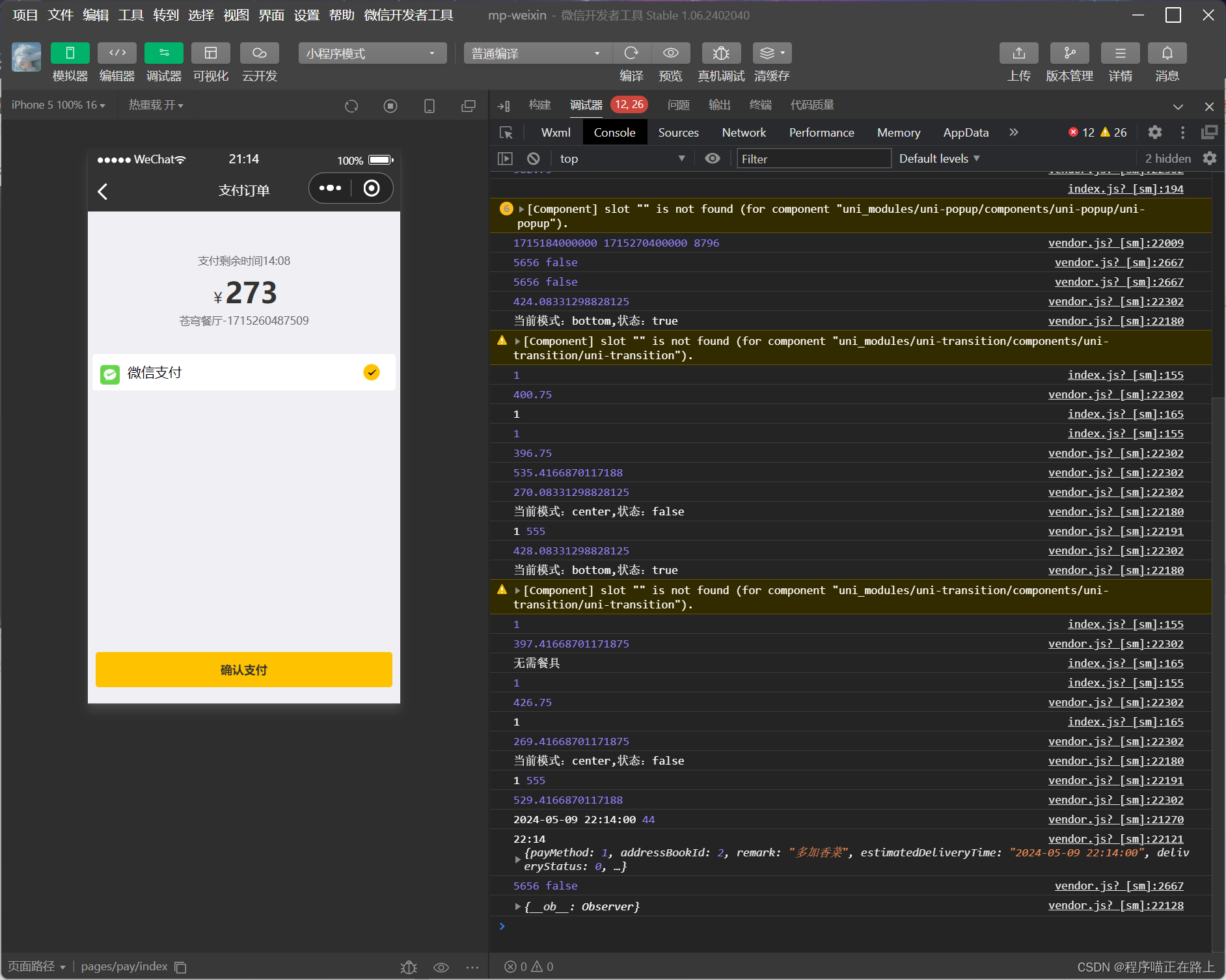Image resolution: width=1226 pixels, height=980 pixels.
Task: Open the vendor.js? [sm]:22128 source link
Action: (1116, 905)
